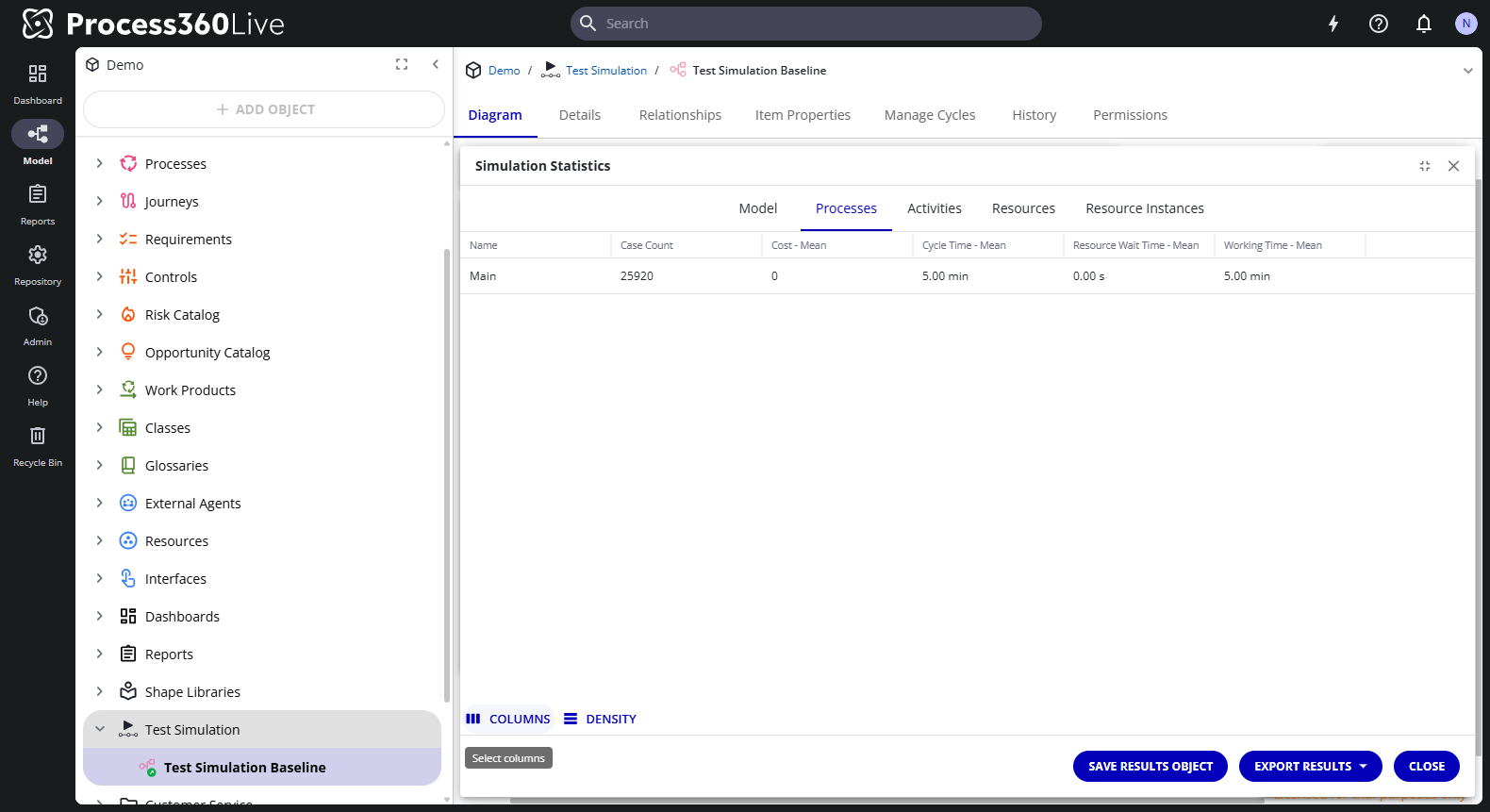Expand the Resources tree node
The image size is (1490, 812).
(100, 541)
